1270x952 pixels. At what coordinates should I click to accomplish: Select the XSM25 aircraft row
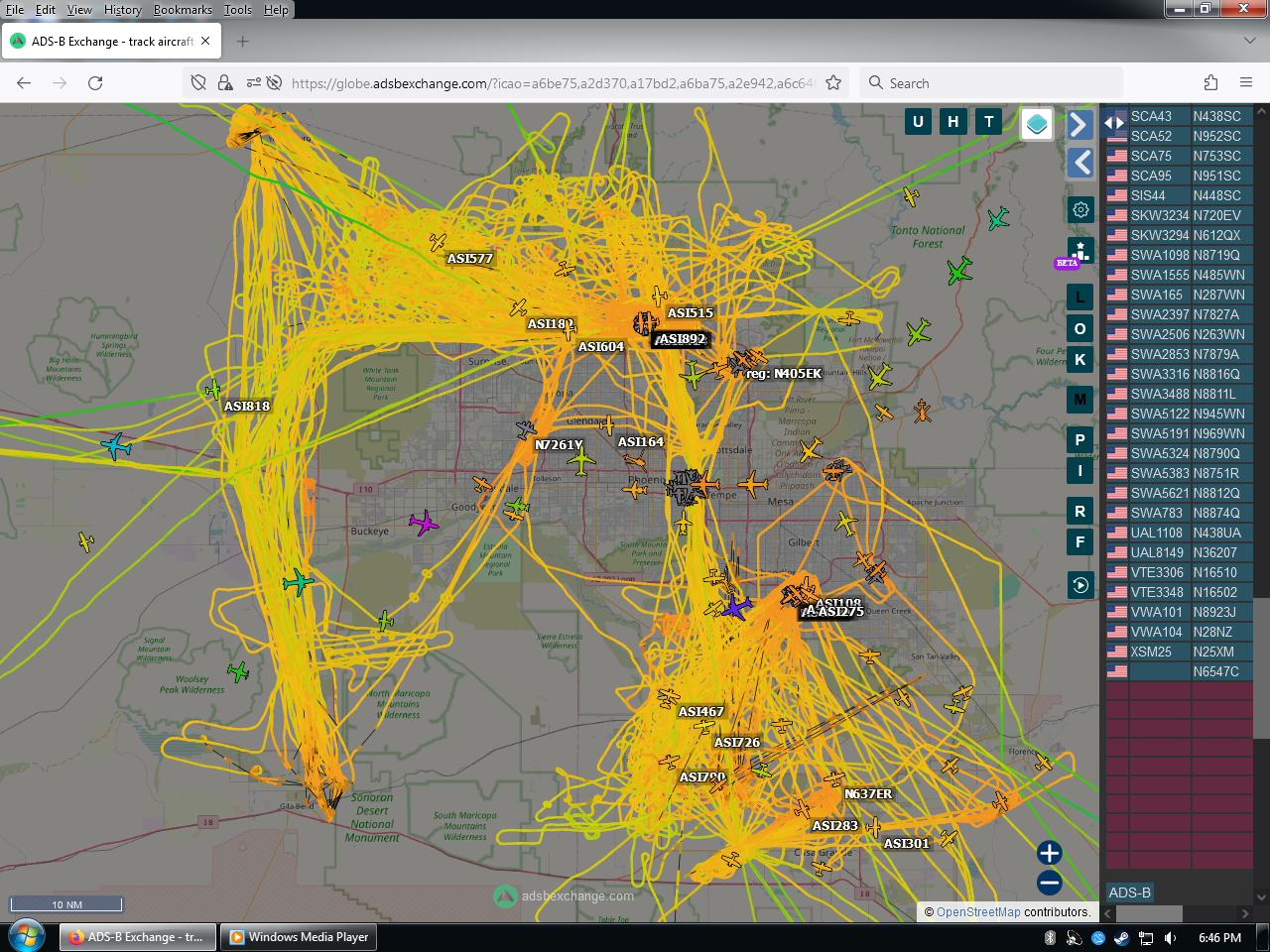pos(1180,652)
